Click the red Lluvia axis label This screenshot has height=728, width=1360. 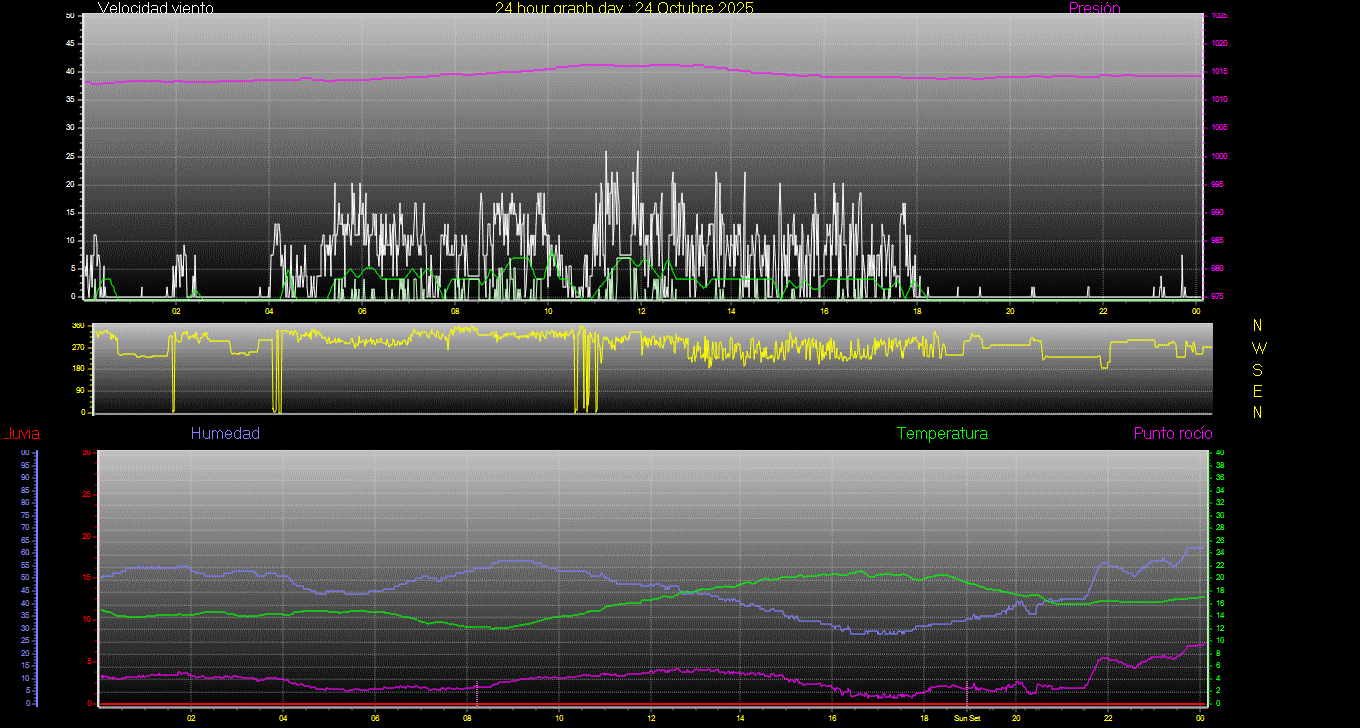click(21, 434)
